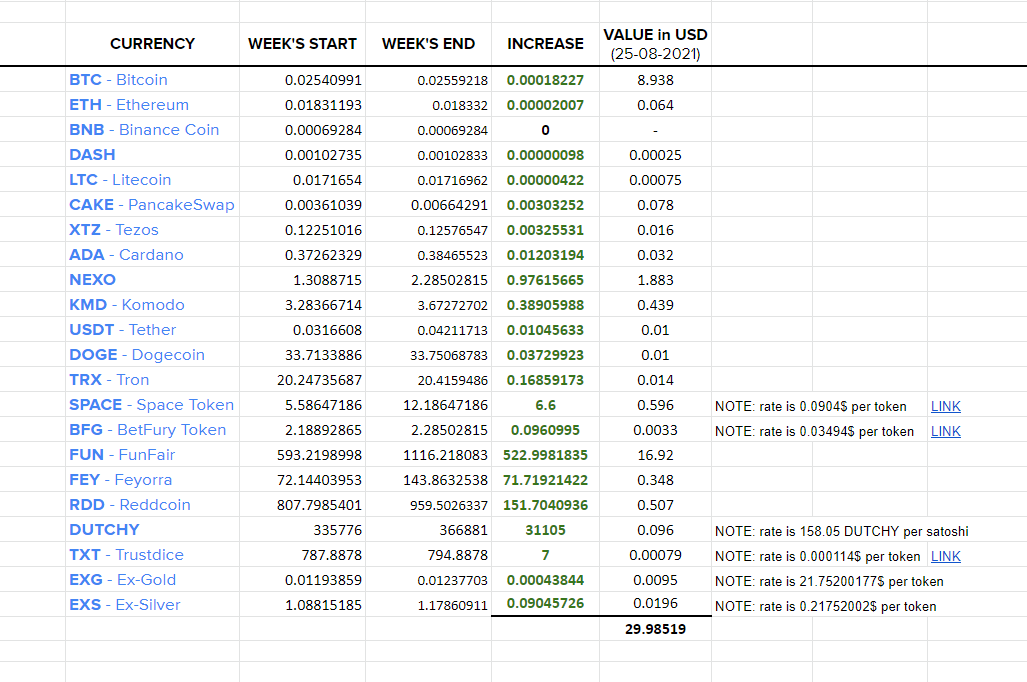Image resolution: width=1027 pixels, height=682 pixels.
Task: Select PancakeSwap week's end value 0.00664291
Action: pyautogui.click(x=449, y=205)
